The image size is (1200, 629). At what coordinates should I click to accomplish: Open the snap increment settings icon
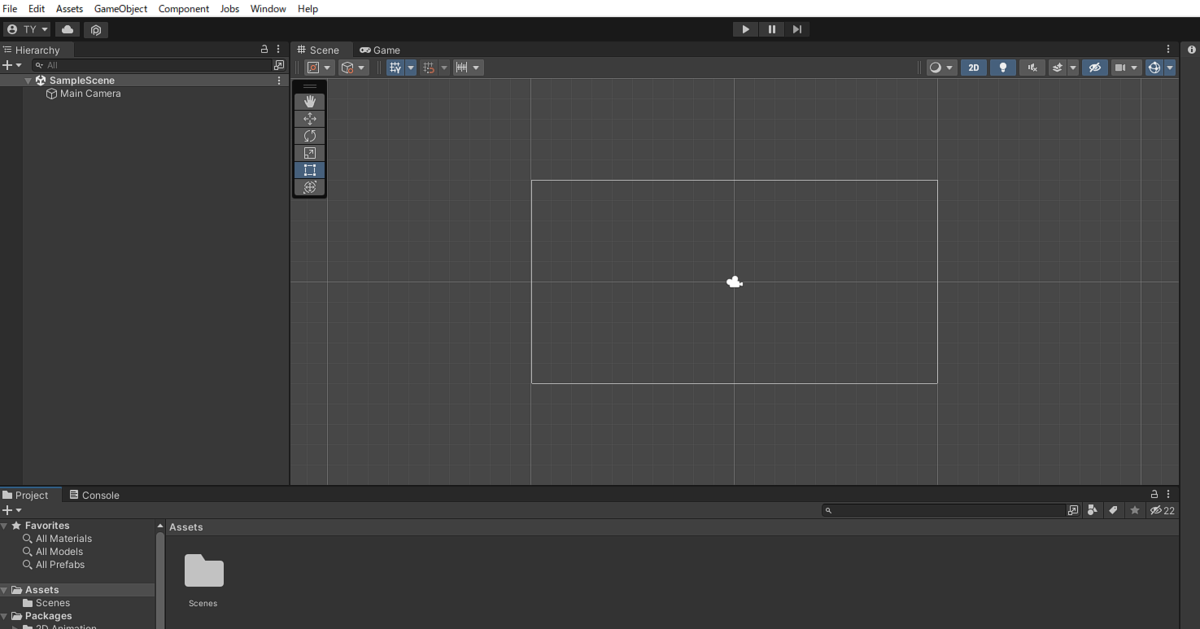pos(462,67)
